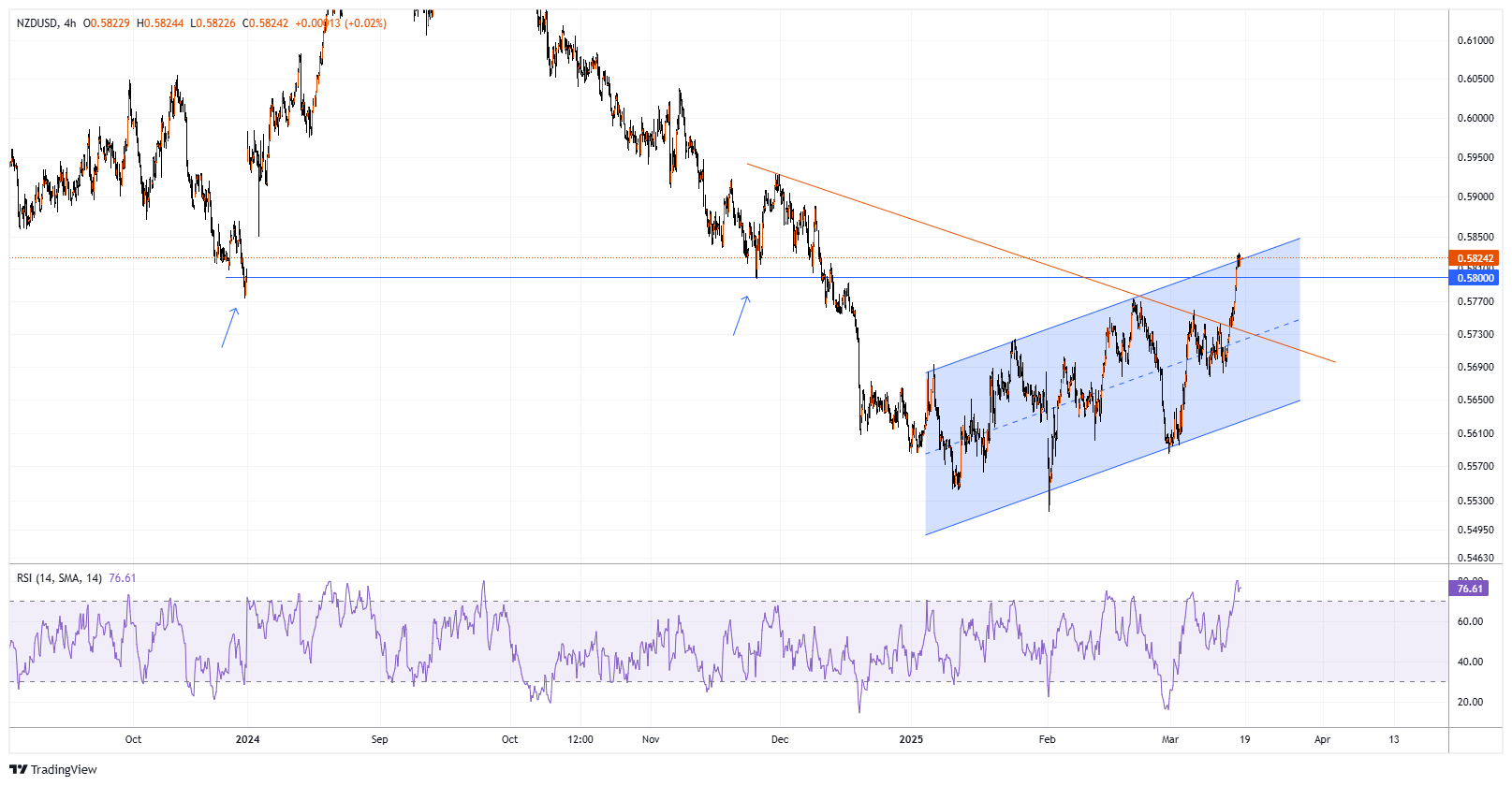The height and width of the screenshot is (786, 1512).
Task: Click the 13 date label on the time axis
Action: [1394, 739]
